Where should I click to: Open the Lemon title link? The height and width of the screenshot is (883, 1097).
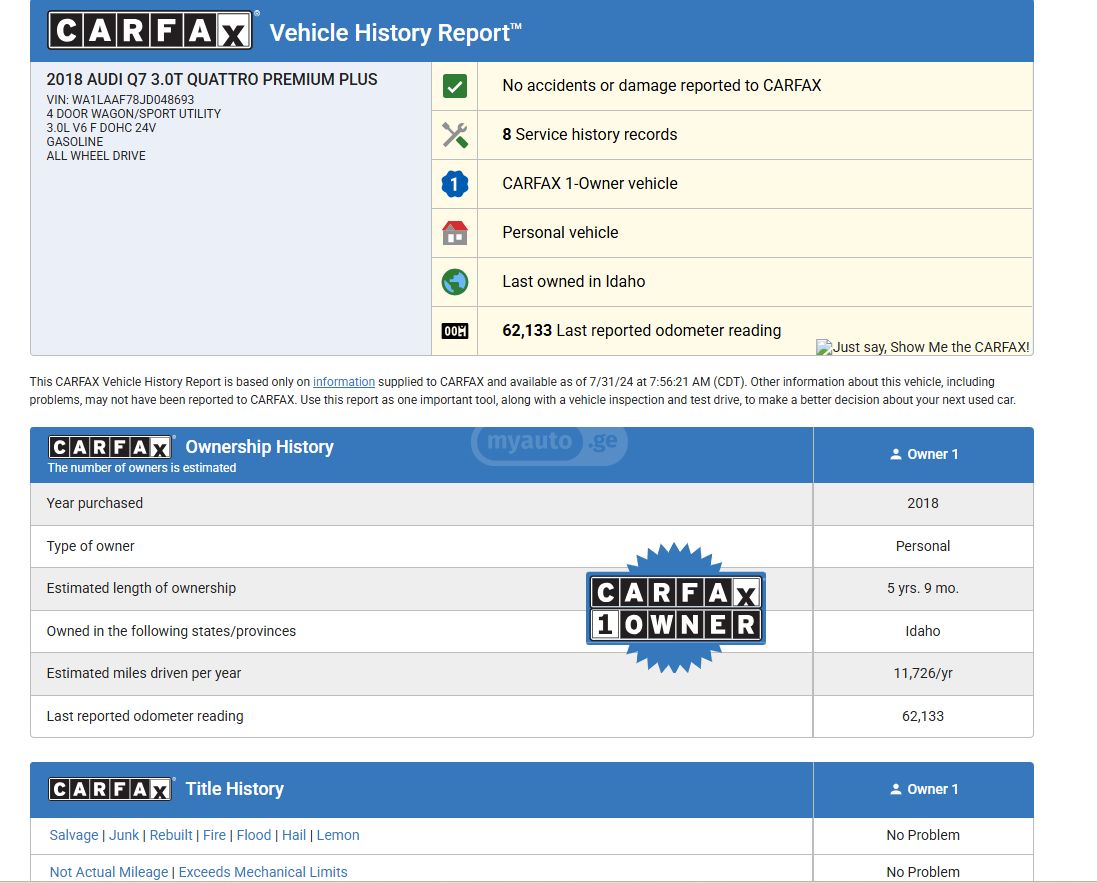pyautogui.click(x=338, y=835)
